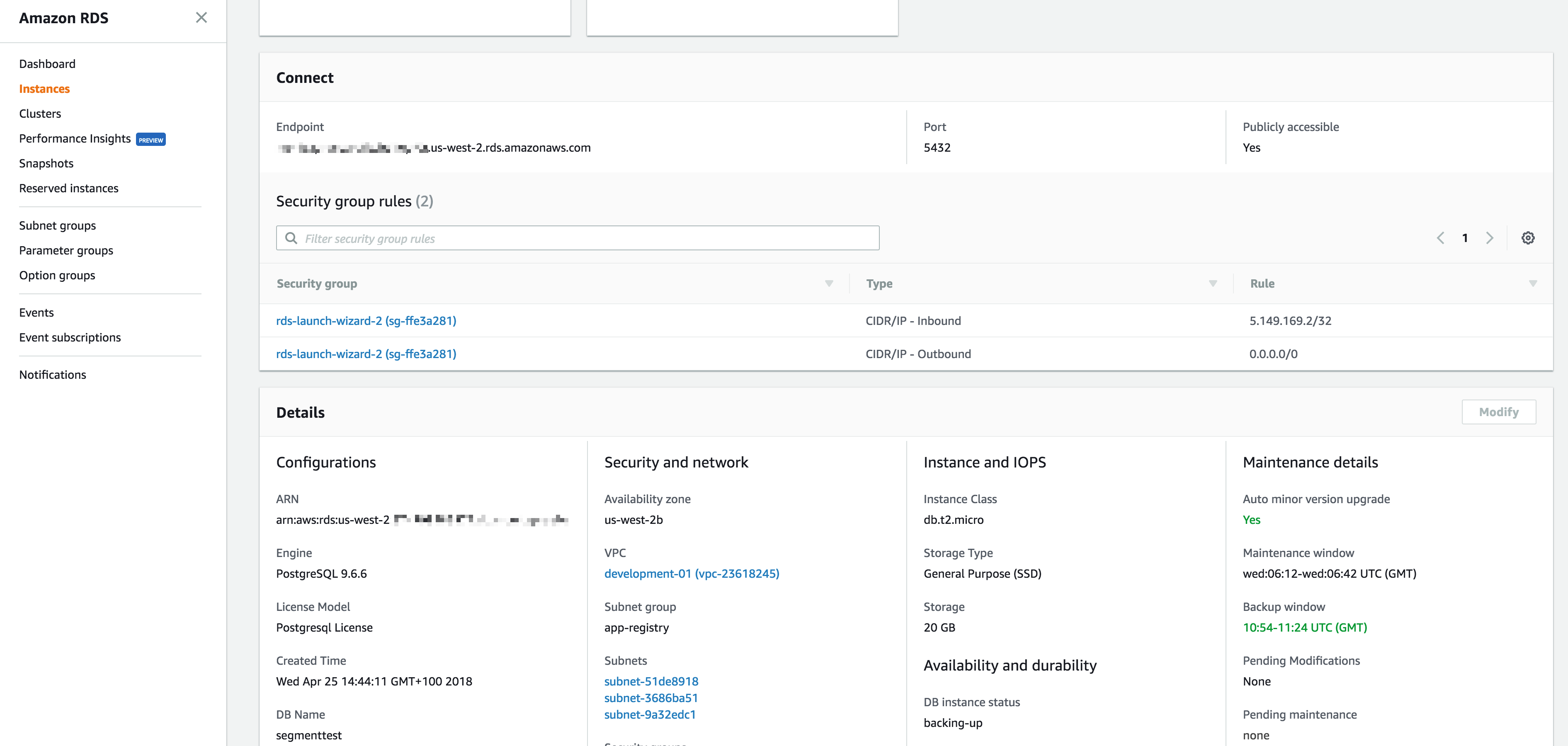Go to previous page of rules
The height and width of the screenshot is (746, 1568).
click(x=1440, y=238)
